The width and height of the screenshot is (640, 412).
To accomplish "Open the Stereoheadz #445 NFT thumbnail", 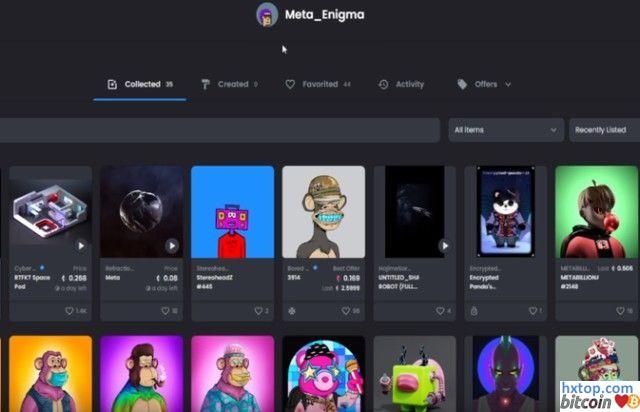I will point(232,210).
